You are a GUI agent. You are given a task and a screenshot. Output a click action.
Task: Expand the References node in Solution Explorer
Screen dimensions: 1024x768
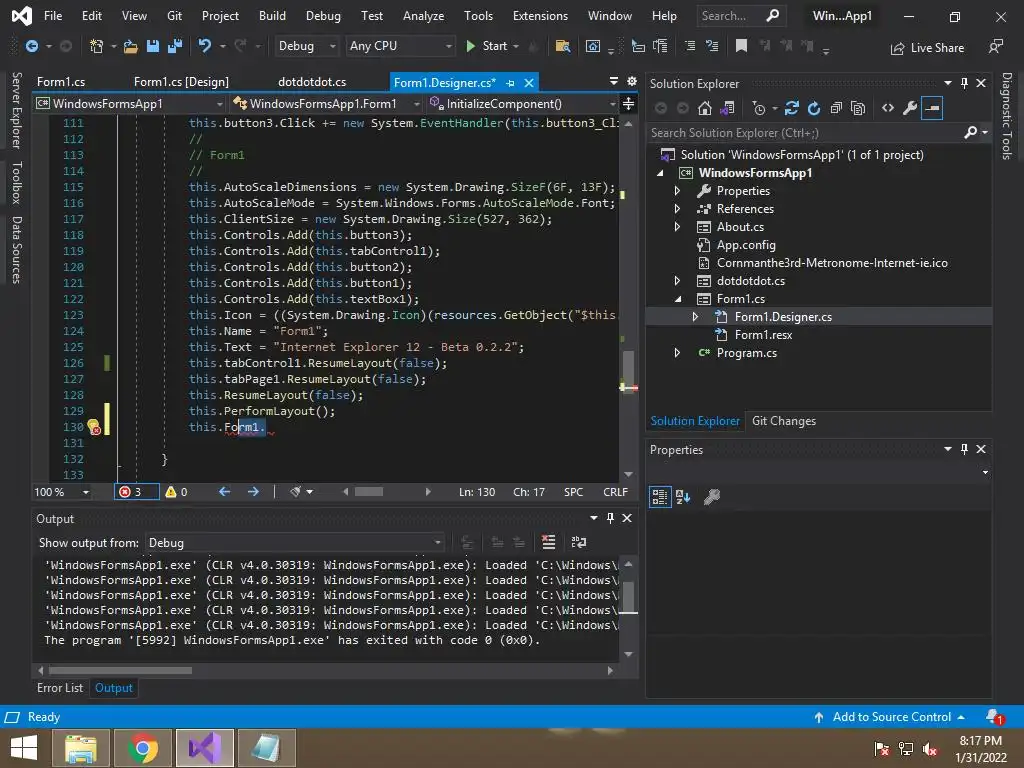[x=677, y=209]
